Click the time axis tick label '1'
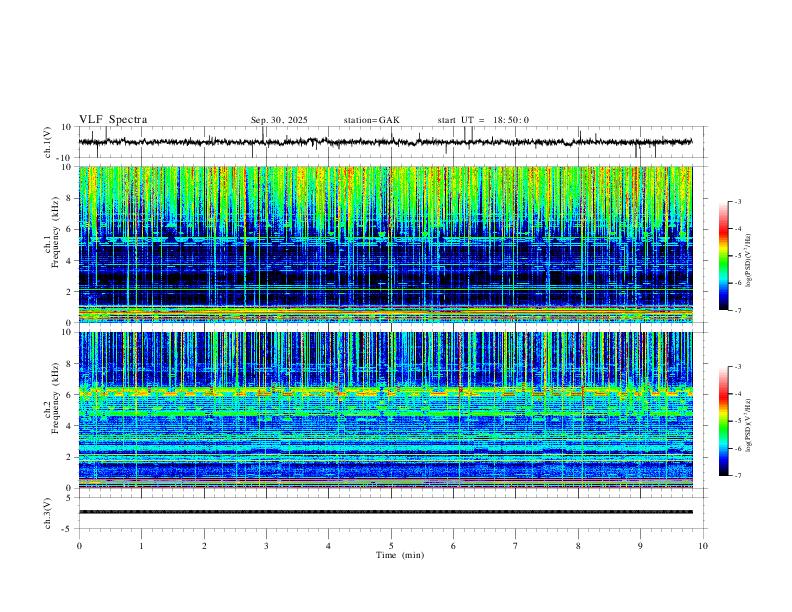Screen dimensions: 792x612 (141, 546)
